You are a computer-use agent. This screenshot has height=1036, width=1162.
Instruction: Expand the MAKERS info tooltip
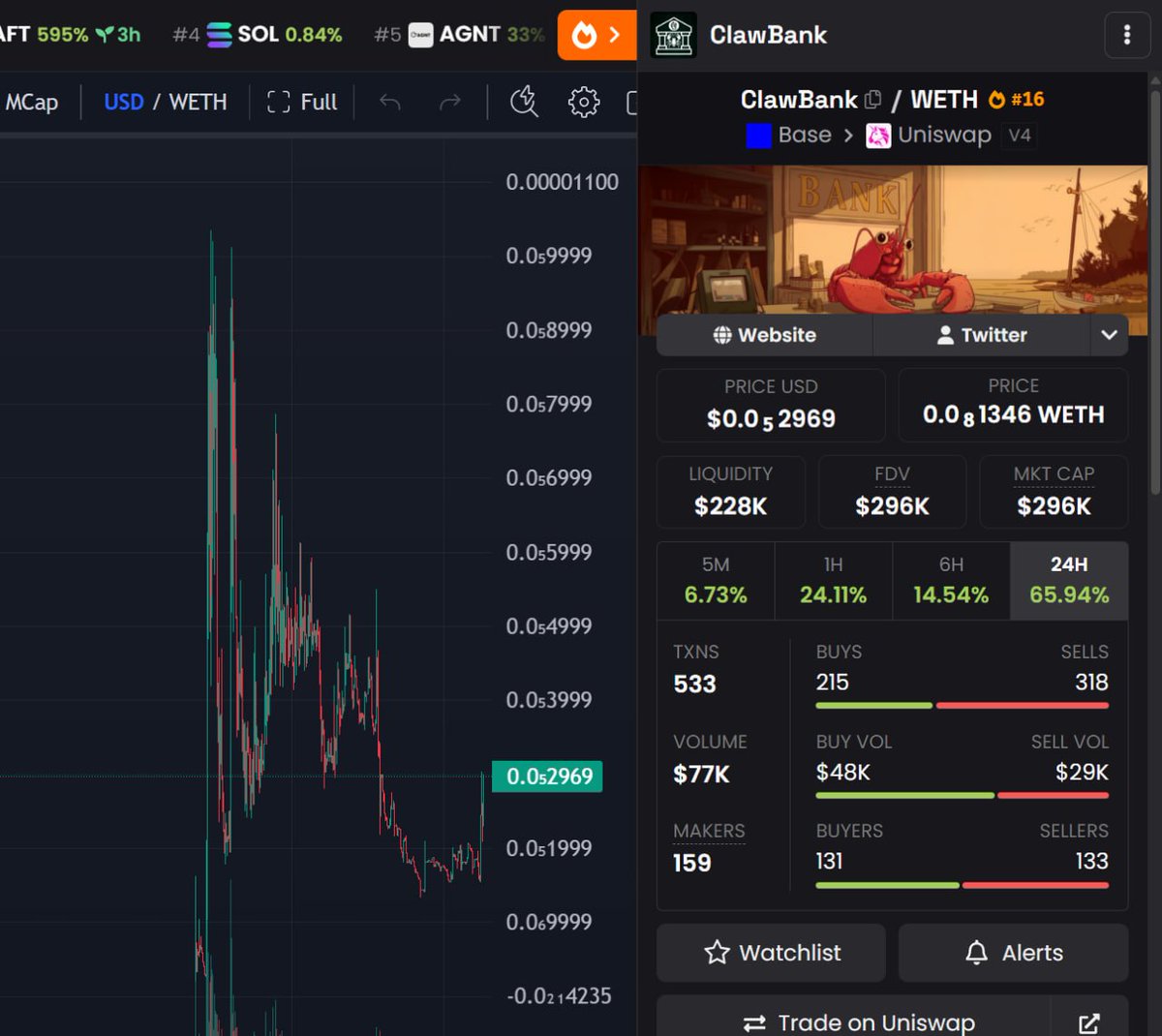pyautogui.click(x=708, y=831)
